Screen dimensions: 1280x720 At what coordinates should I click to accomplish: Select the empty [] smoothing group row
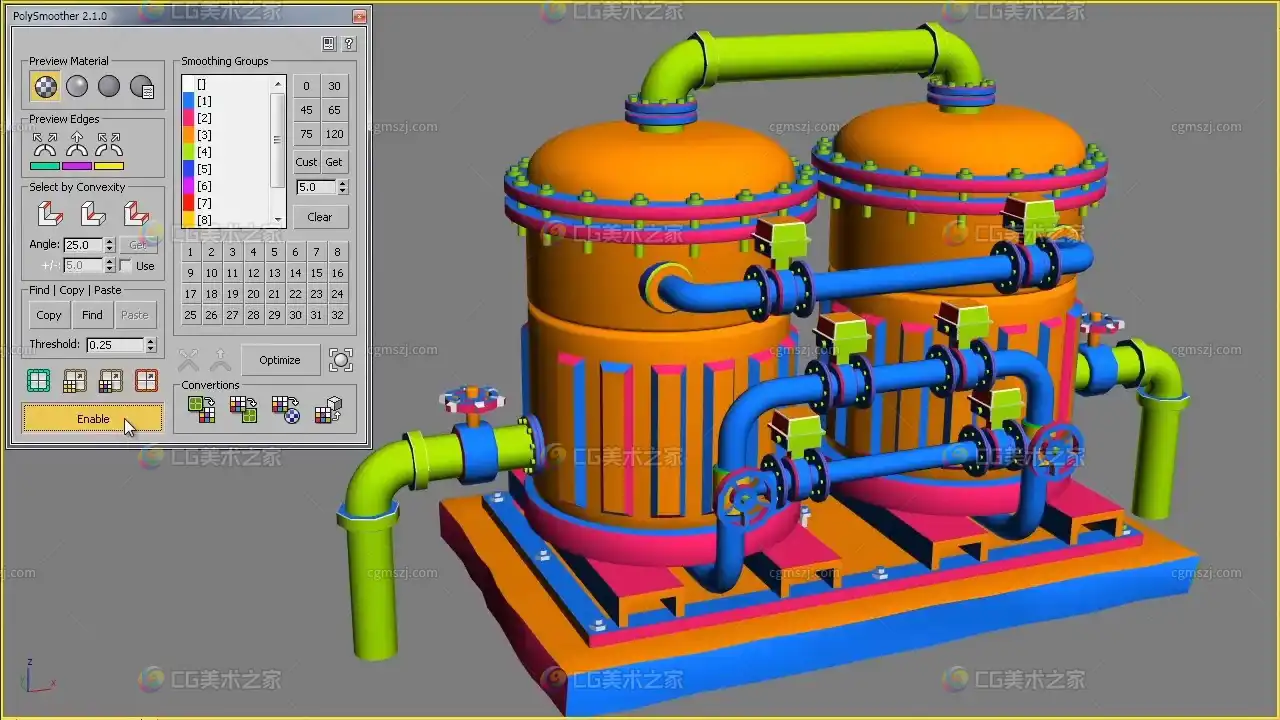(226, 84)
